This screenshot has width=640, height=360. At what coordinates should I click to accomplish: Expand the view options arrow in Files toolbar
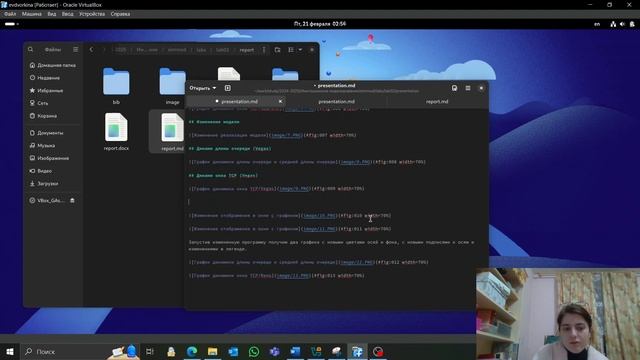300,50
